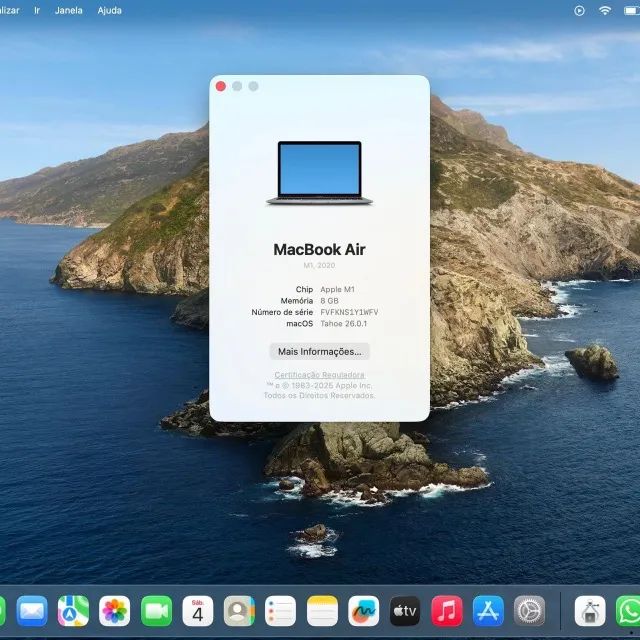Image resolution: width=640 pixels, height=640 pixels.
Task: Click the "Chip" label
Action: 304,289
